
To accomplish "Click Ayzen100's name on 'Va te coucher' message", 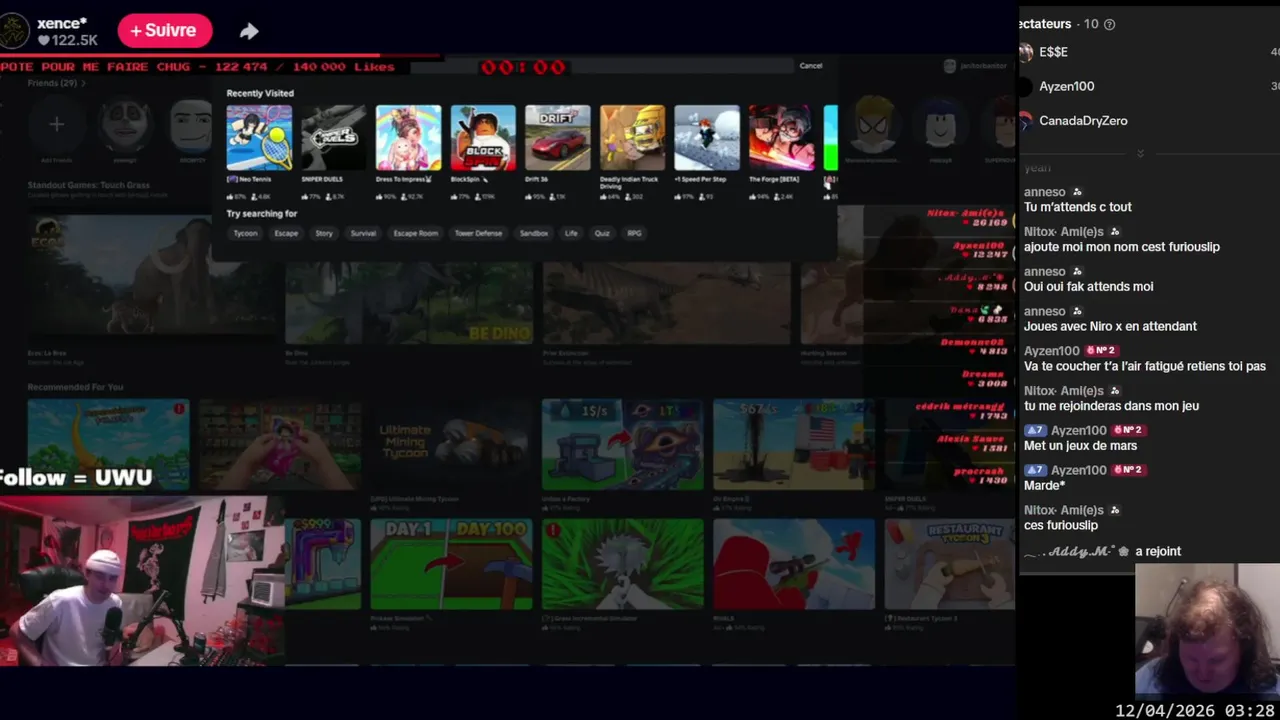I will coord(1051,351).
